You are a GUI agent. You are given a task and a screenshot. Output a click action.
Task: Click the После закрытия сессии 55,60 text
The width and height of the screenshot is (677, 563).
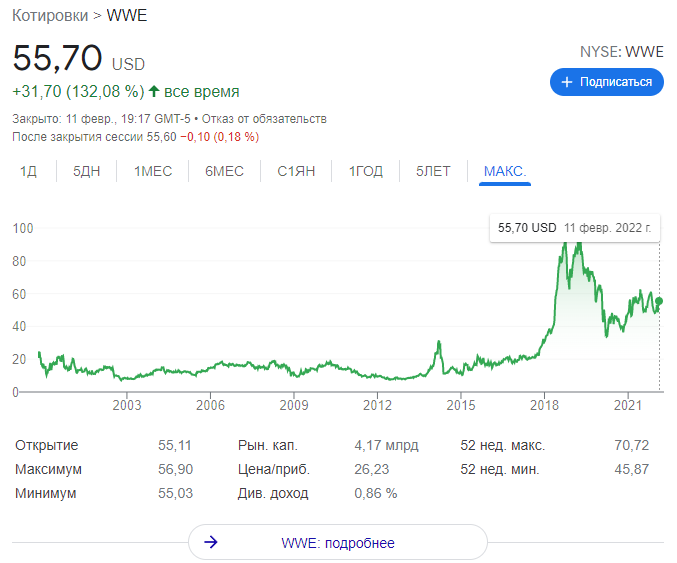[94, 137]
